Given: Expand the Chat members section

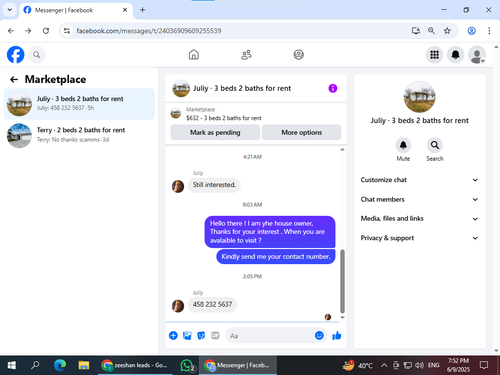Looking at the screenshot, I should (419, 199).
